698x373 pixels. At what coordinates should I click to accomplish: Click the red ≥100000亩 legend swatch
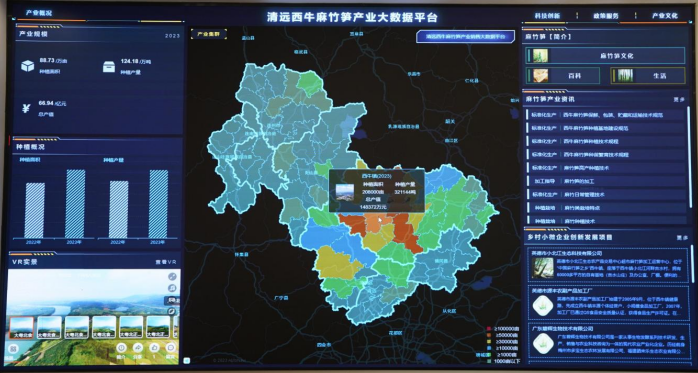489,329
